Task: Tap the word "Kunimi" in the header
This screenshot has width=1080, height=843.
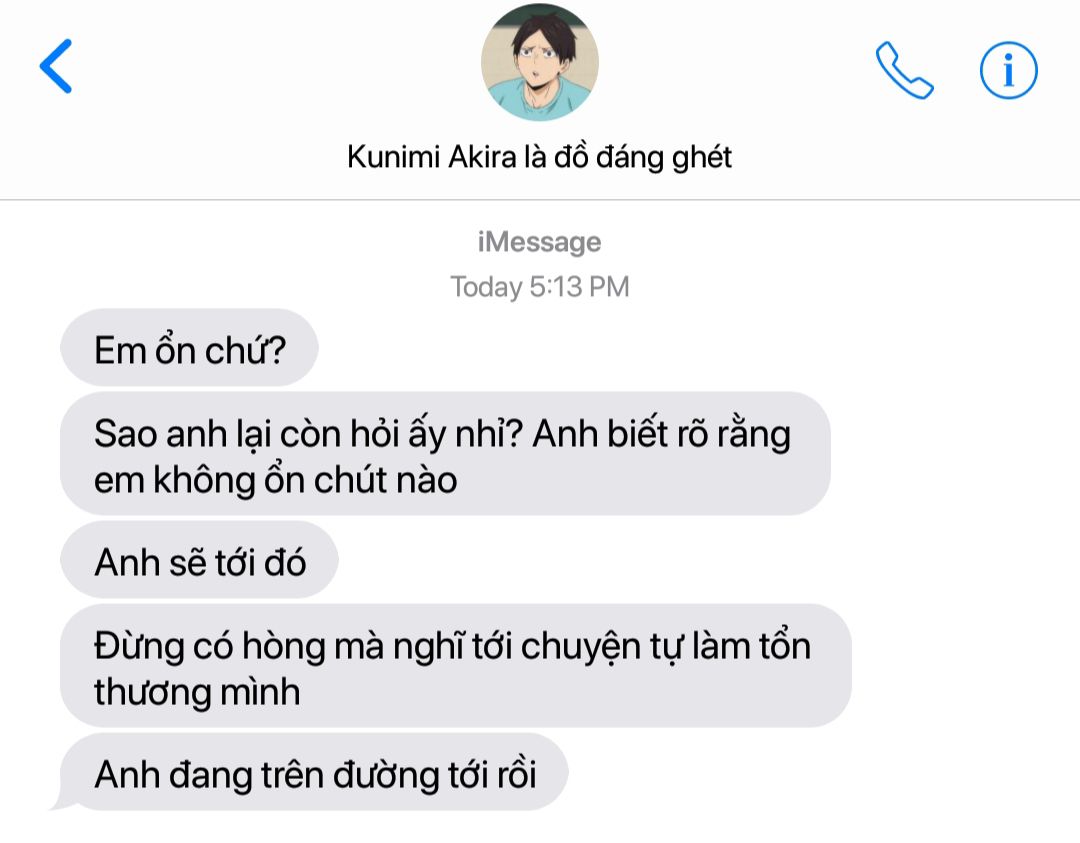Action: [393, 156]
